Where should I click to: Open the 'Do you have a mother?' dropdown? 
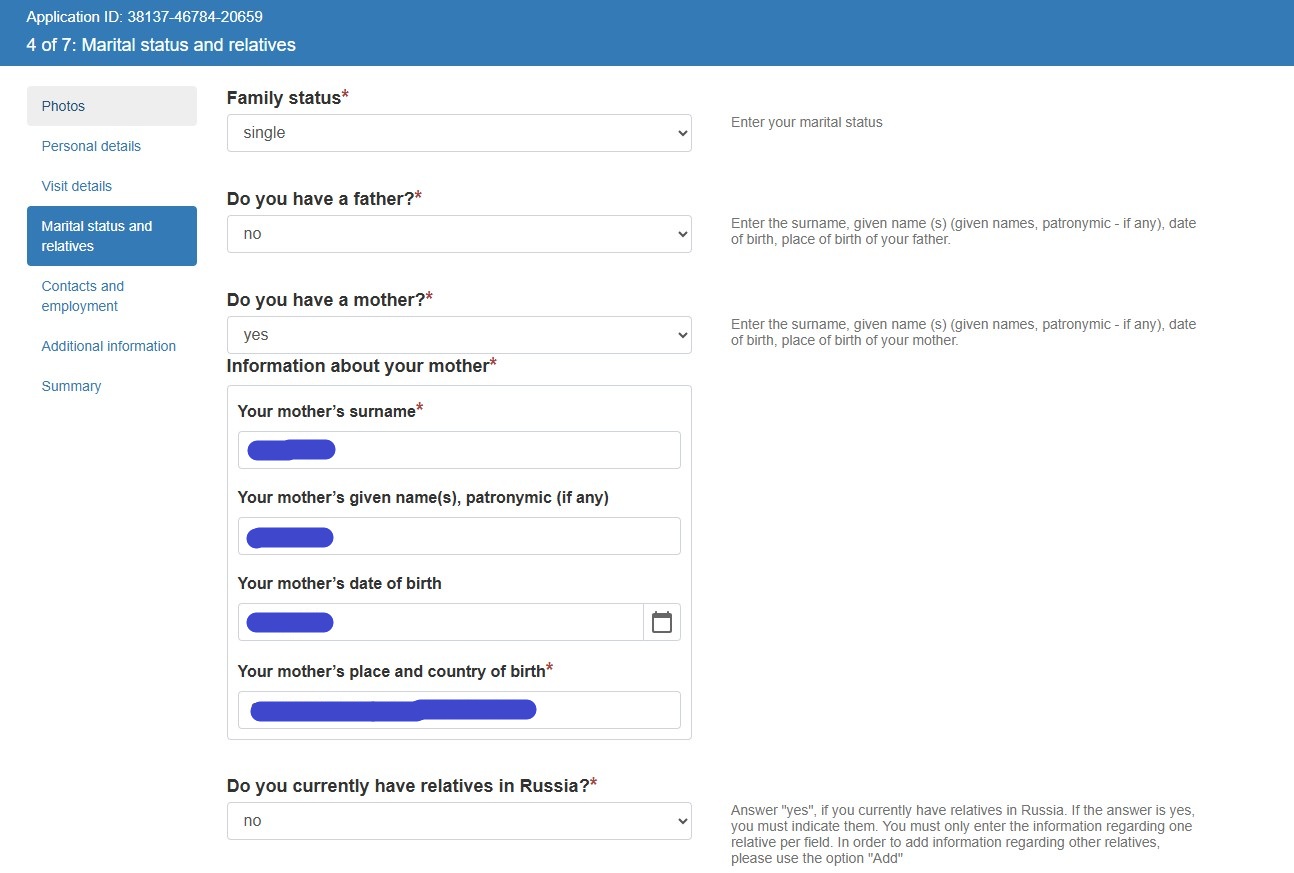[x=459, y=335]
